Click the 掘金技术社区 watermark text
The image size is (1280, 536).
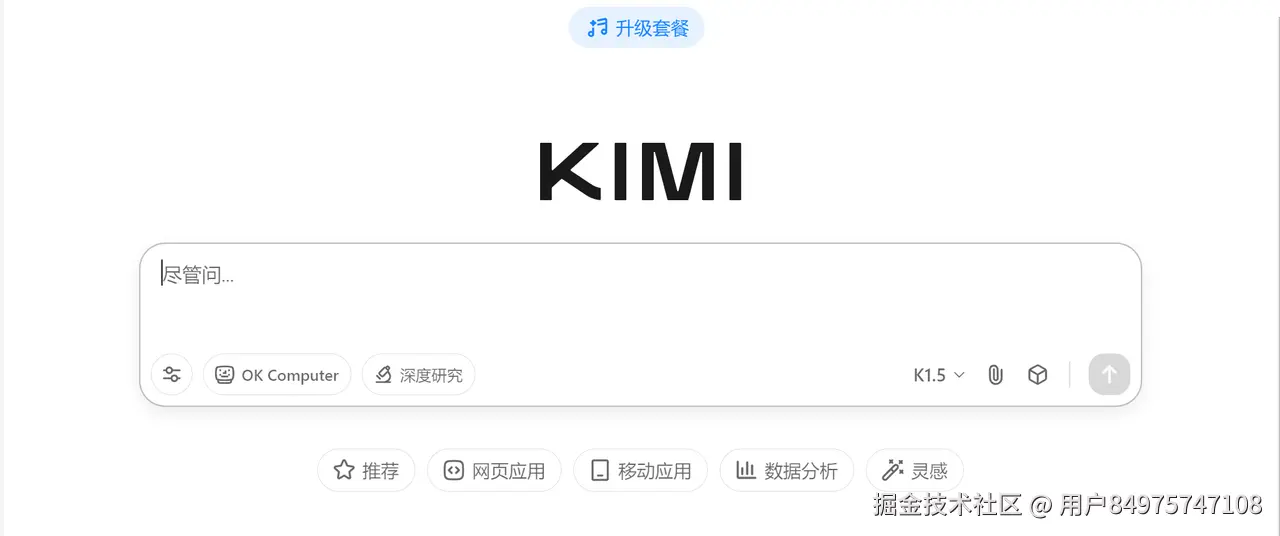pyautogui.click(x=948, y=505)
